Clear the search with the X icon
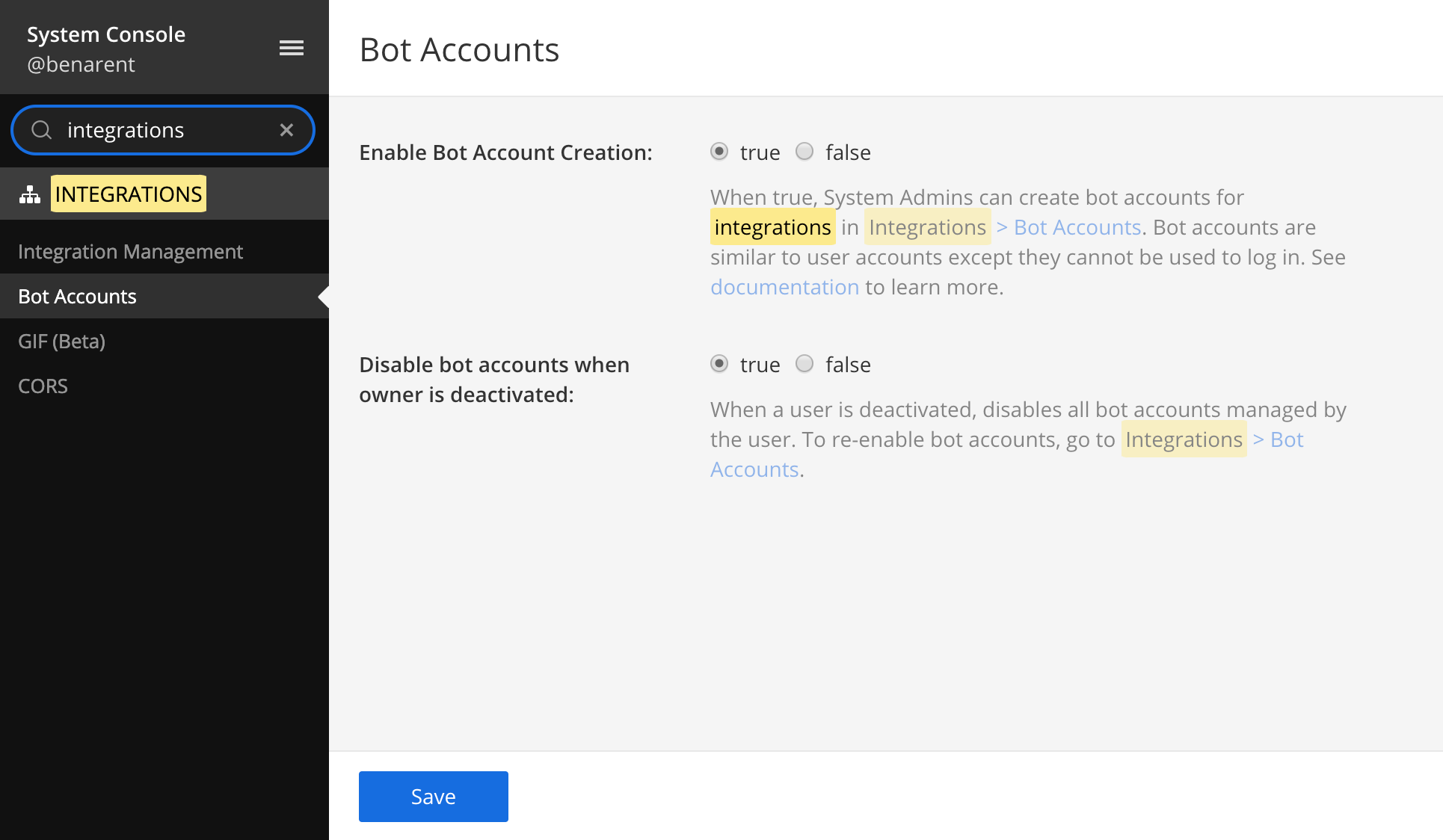Viewport: 1443px width, 840px height. (x=286, y=129)
